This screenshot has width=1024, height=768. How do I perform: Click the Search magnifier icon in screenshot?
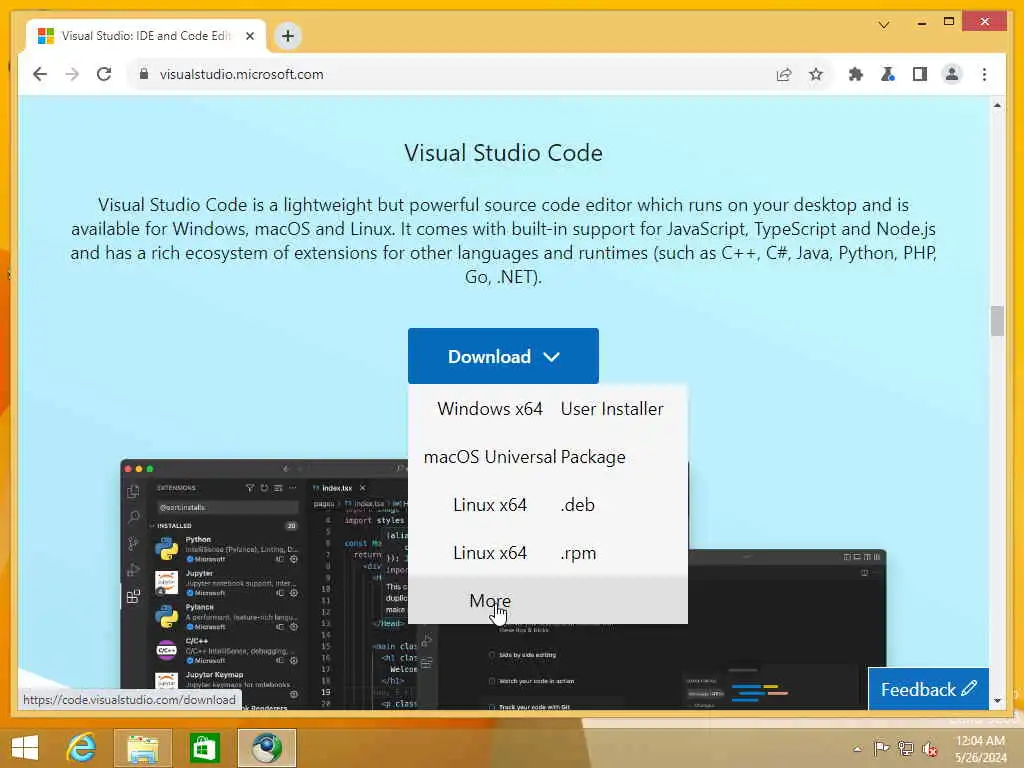[x=133, y=517]
